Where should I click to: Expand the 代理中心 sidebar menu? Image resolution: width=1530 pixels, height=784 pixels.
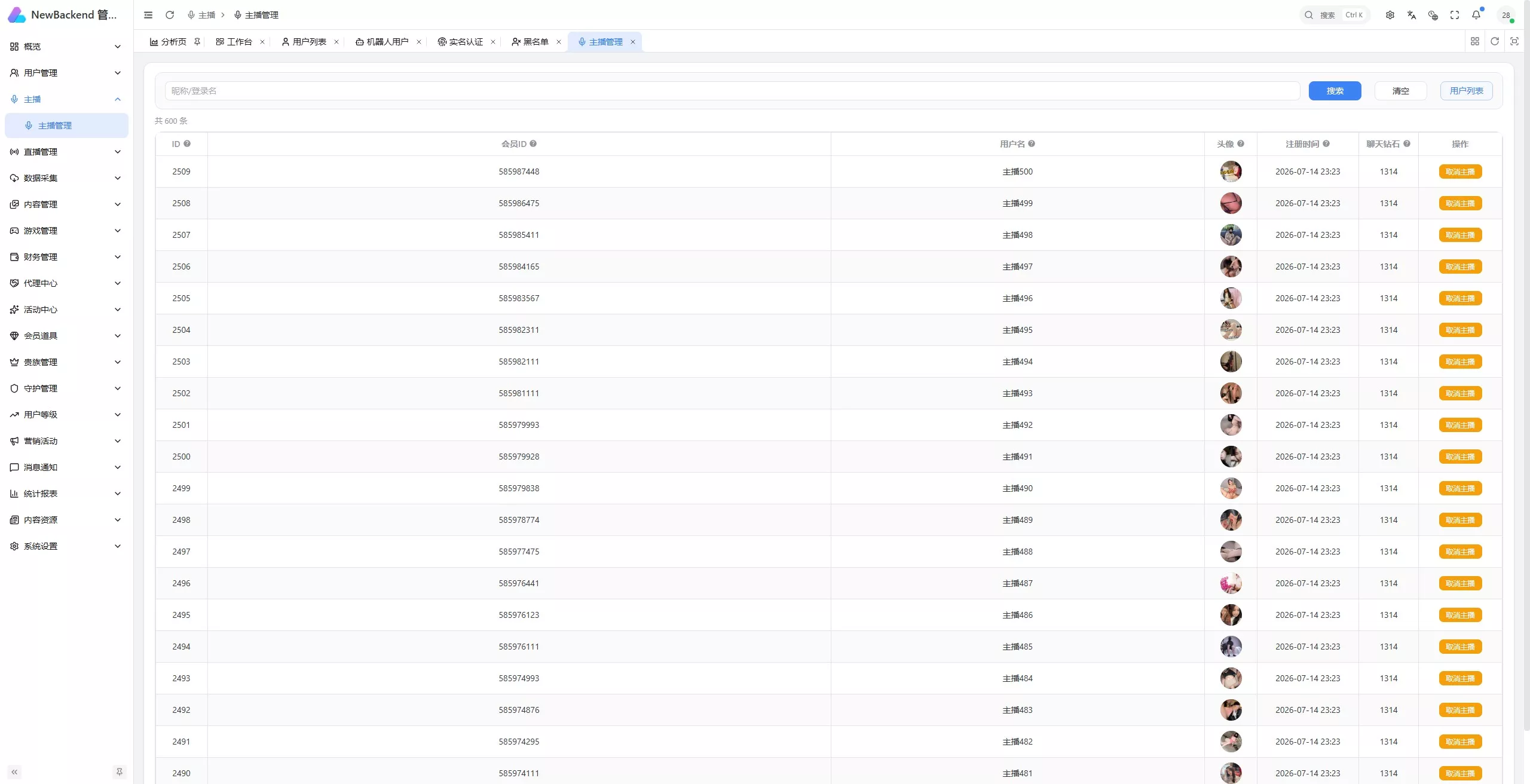pyautogui.click(x=66, y=283)
